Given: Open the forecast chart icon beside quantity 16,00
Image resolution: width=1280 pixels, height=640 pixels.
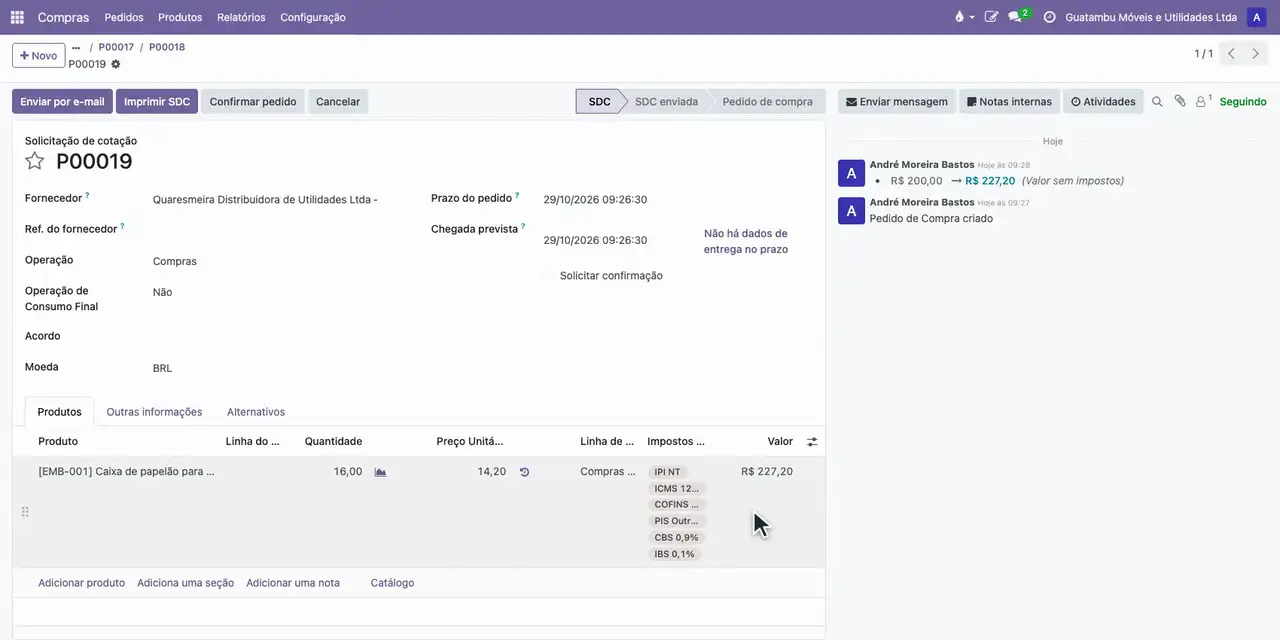Looking at the screenshot, I should tap(380, 472).
